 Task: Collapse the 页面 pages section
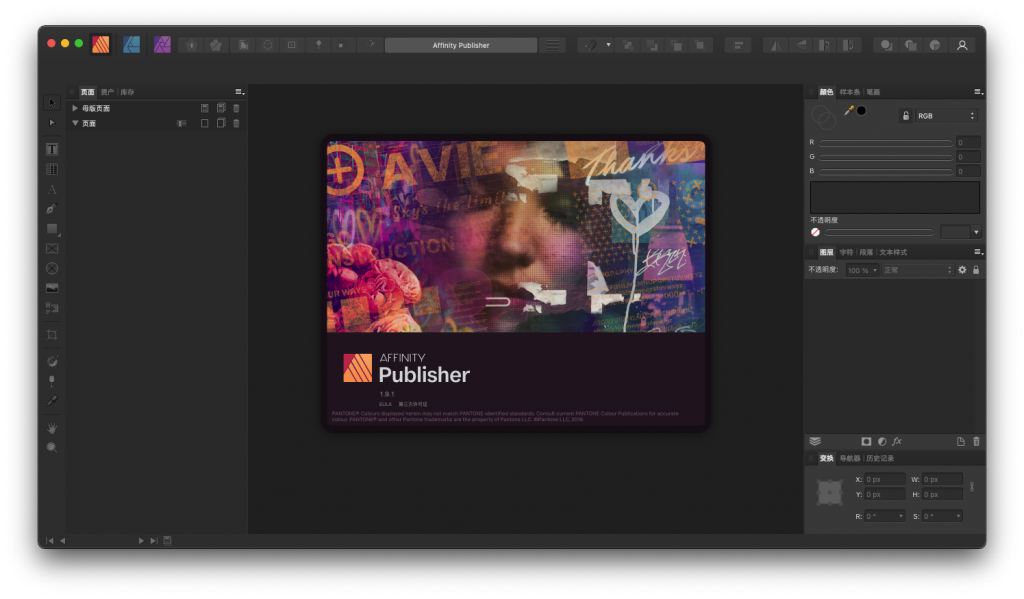coord(75,123)
